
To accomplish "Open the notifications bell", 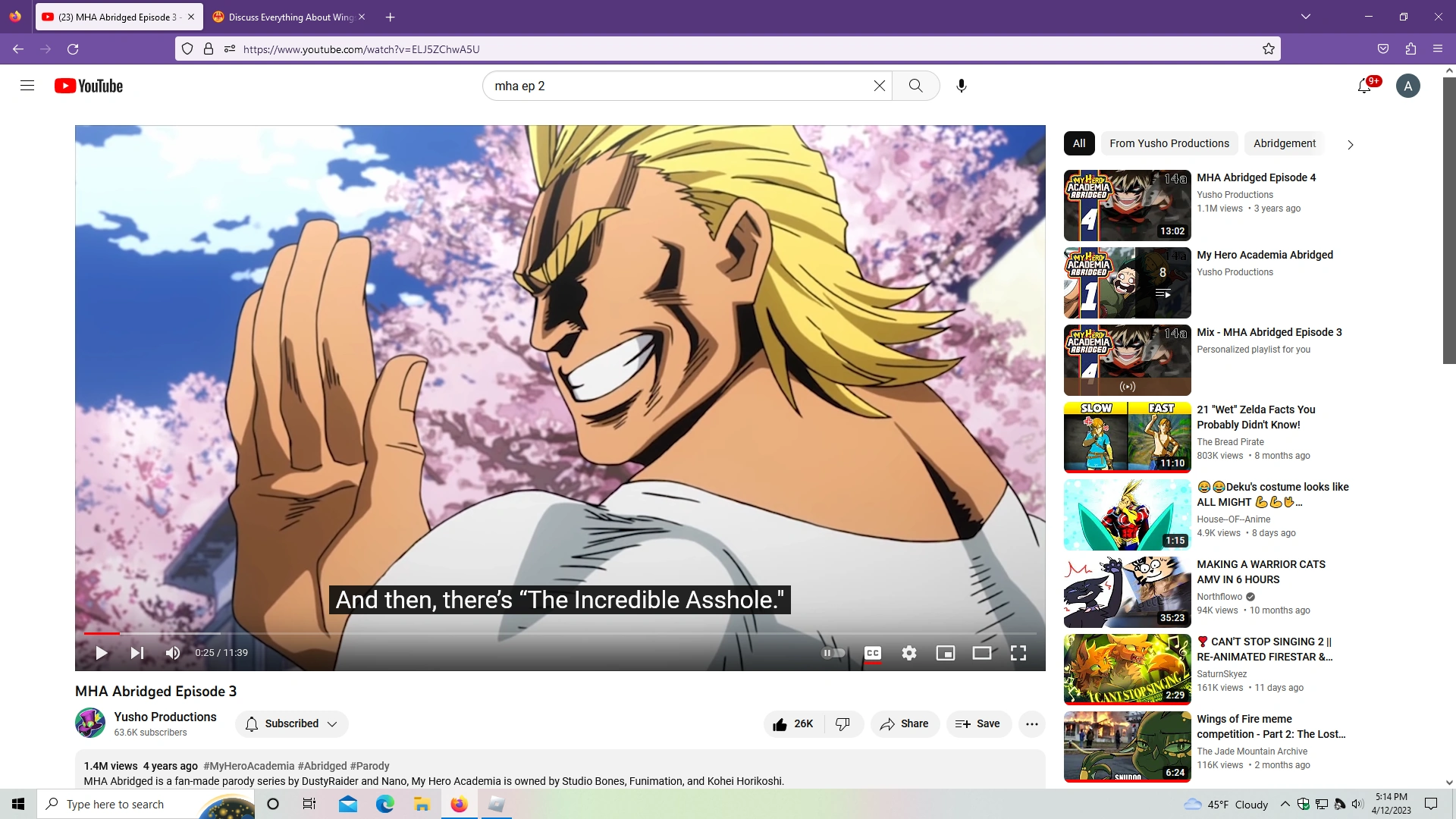I will pyautogui.click(x=1365, y=86).
